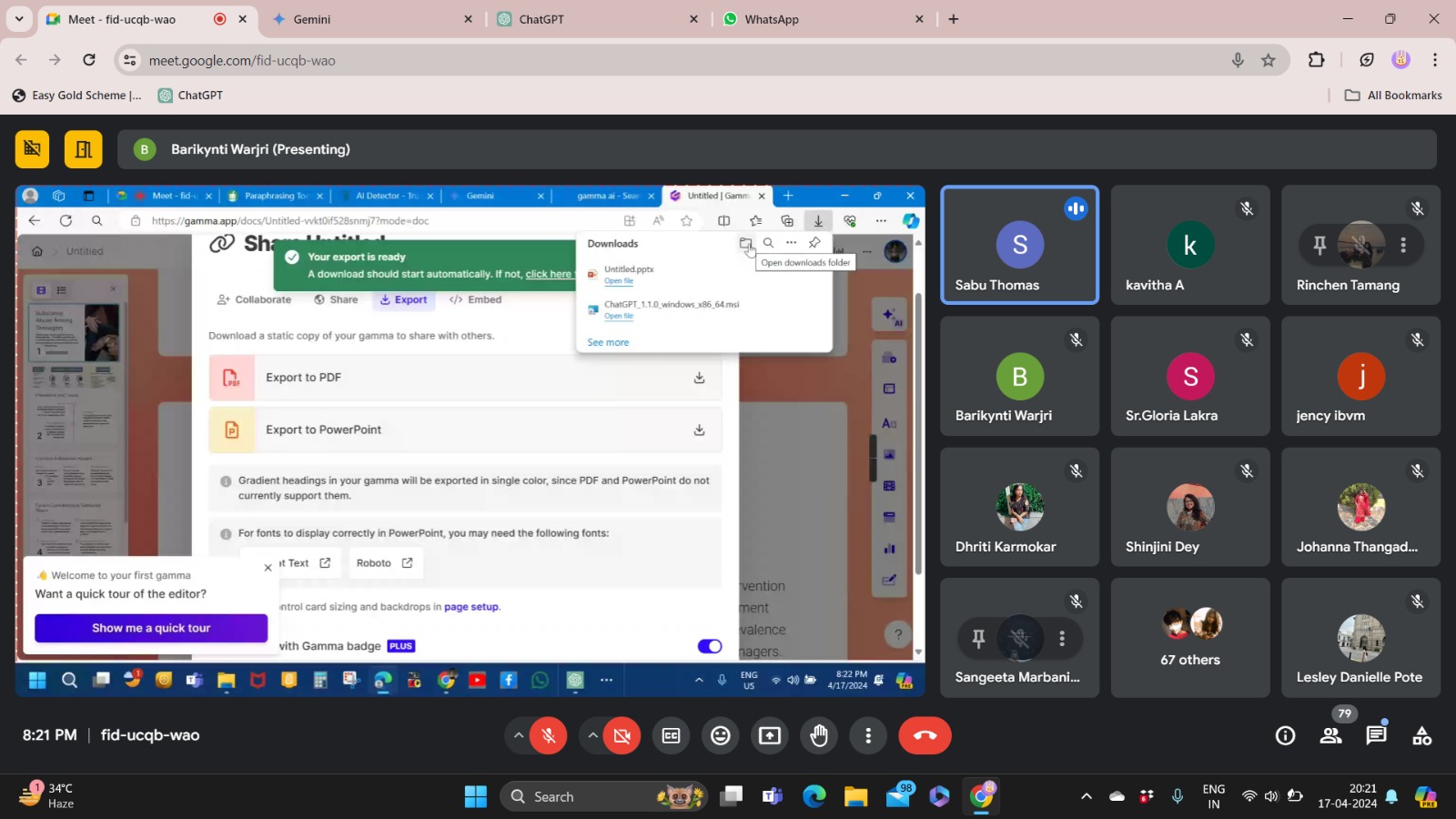
Task: Open chat with everyone panel
Action: click(x=1376, y=735)
